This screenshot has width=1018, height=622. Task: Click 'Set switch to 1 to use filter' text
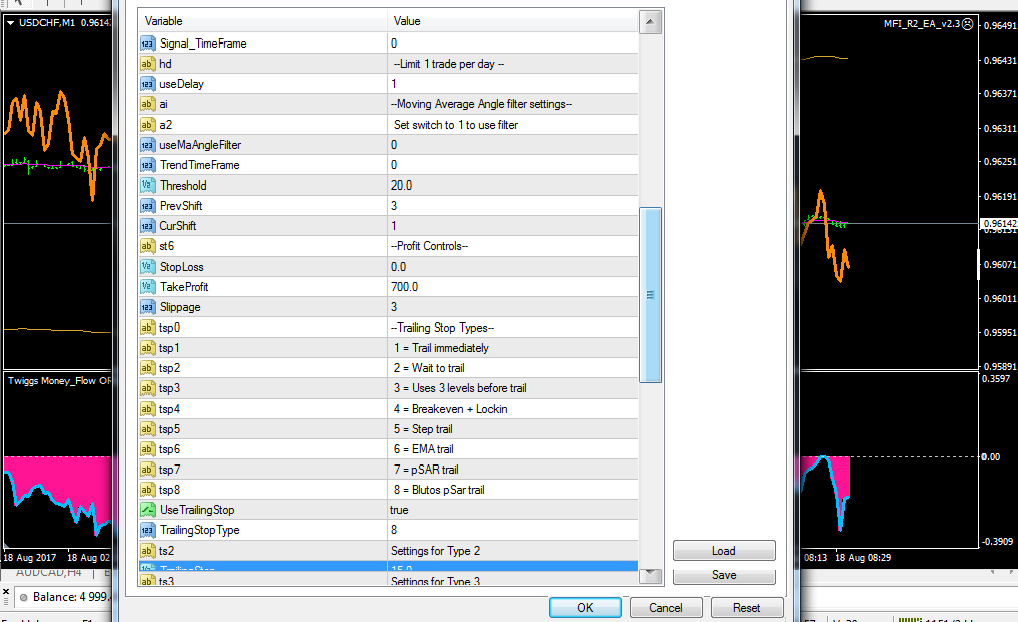(x=456, y=125)
